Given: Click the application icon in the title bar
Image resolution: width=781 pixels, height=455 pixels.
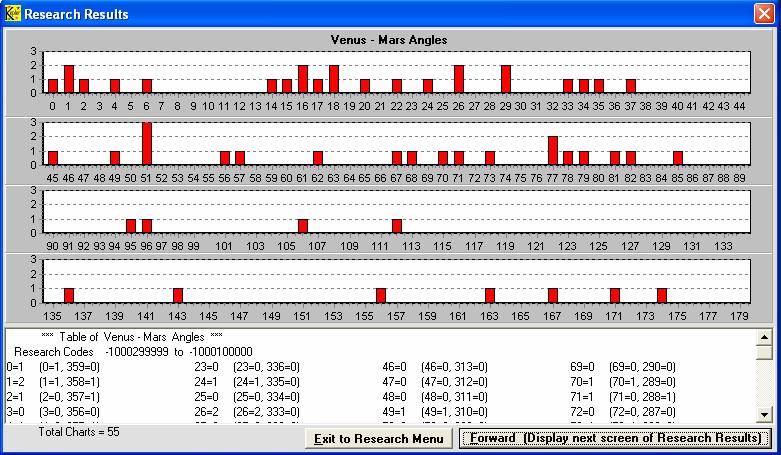Looking at the screenshot, I should coord(12,14).
